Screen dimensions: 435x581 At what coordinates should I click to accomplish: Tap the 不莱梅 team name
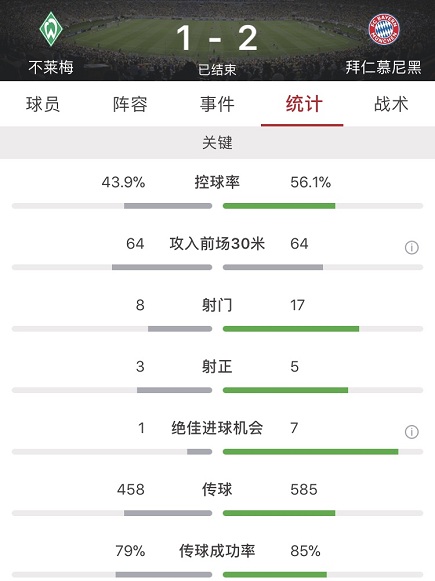(51, 67)
